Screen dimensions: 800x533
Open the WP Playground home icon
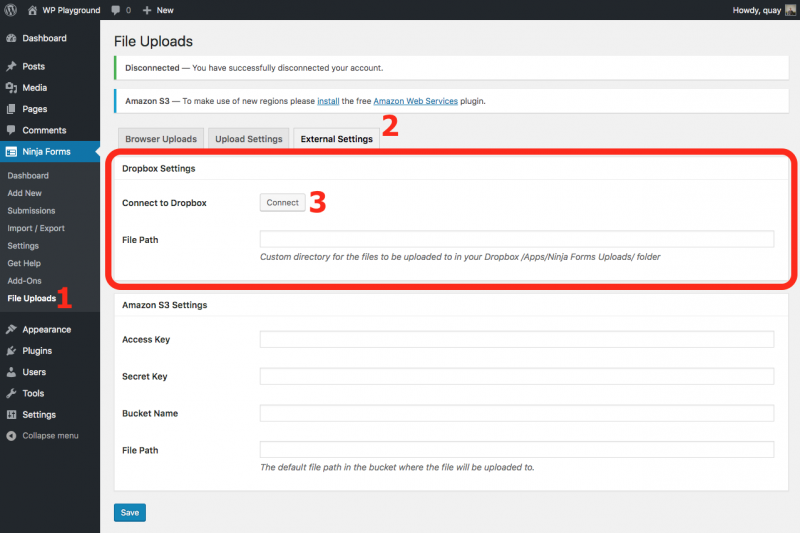point(32,10)
